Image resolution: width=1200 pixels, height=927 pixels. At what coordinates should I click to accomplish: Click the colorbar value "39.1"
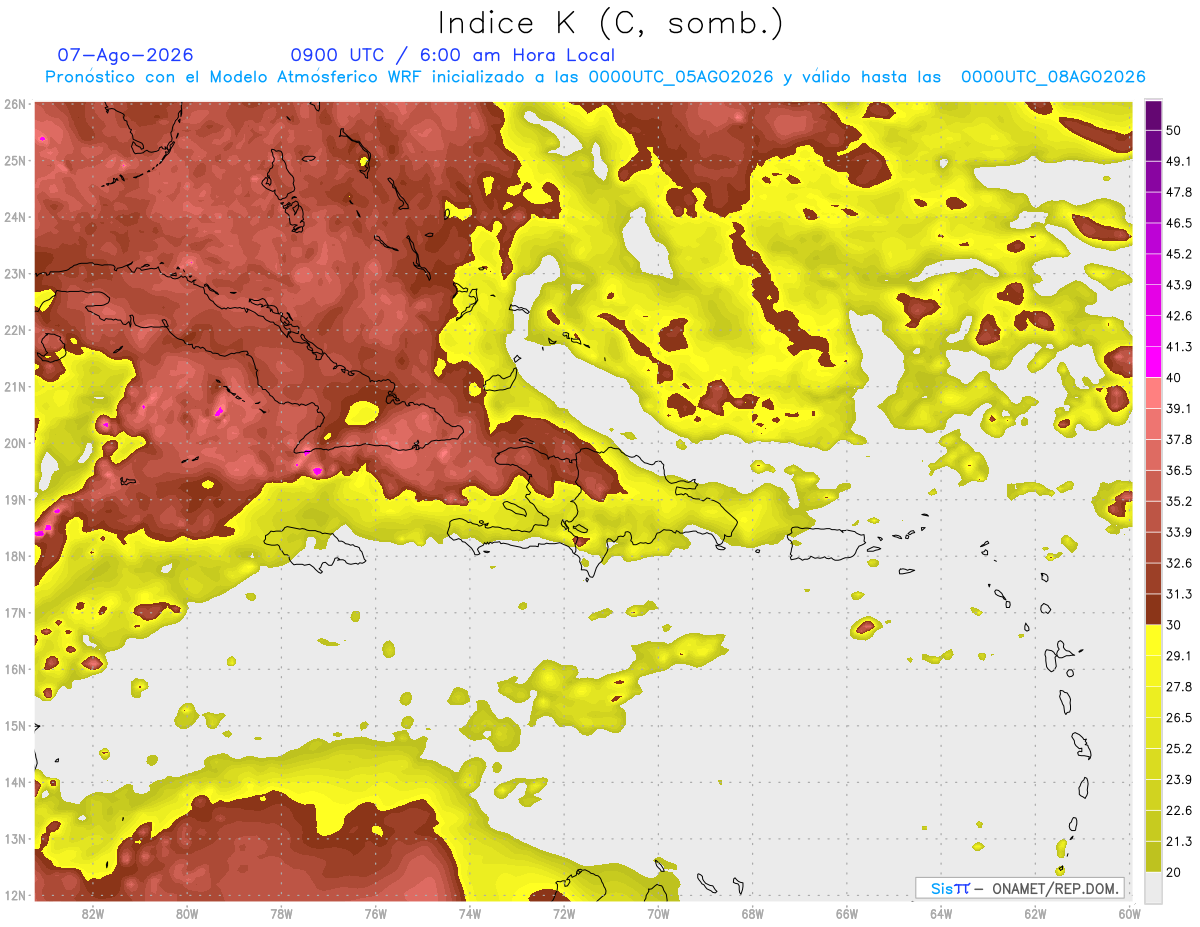1179,408
